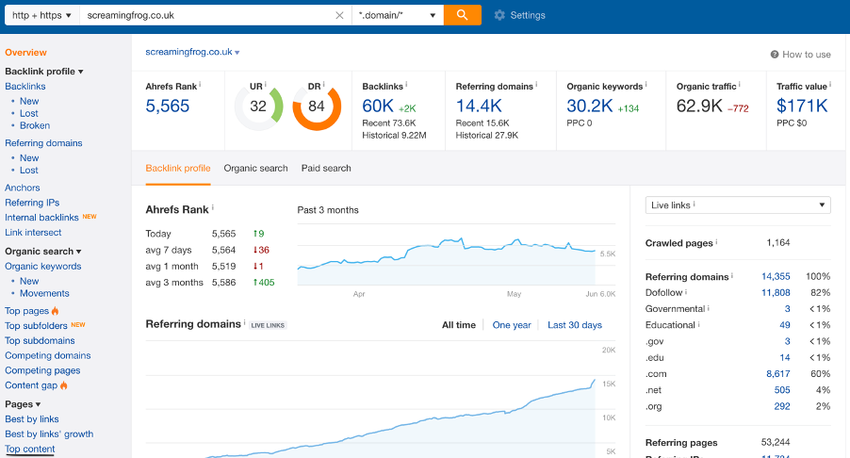The width and height of the screenshot is (850, 458).
Task: Click the Referring pages 53,244 value
Action: (x=775, y=442)
